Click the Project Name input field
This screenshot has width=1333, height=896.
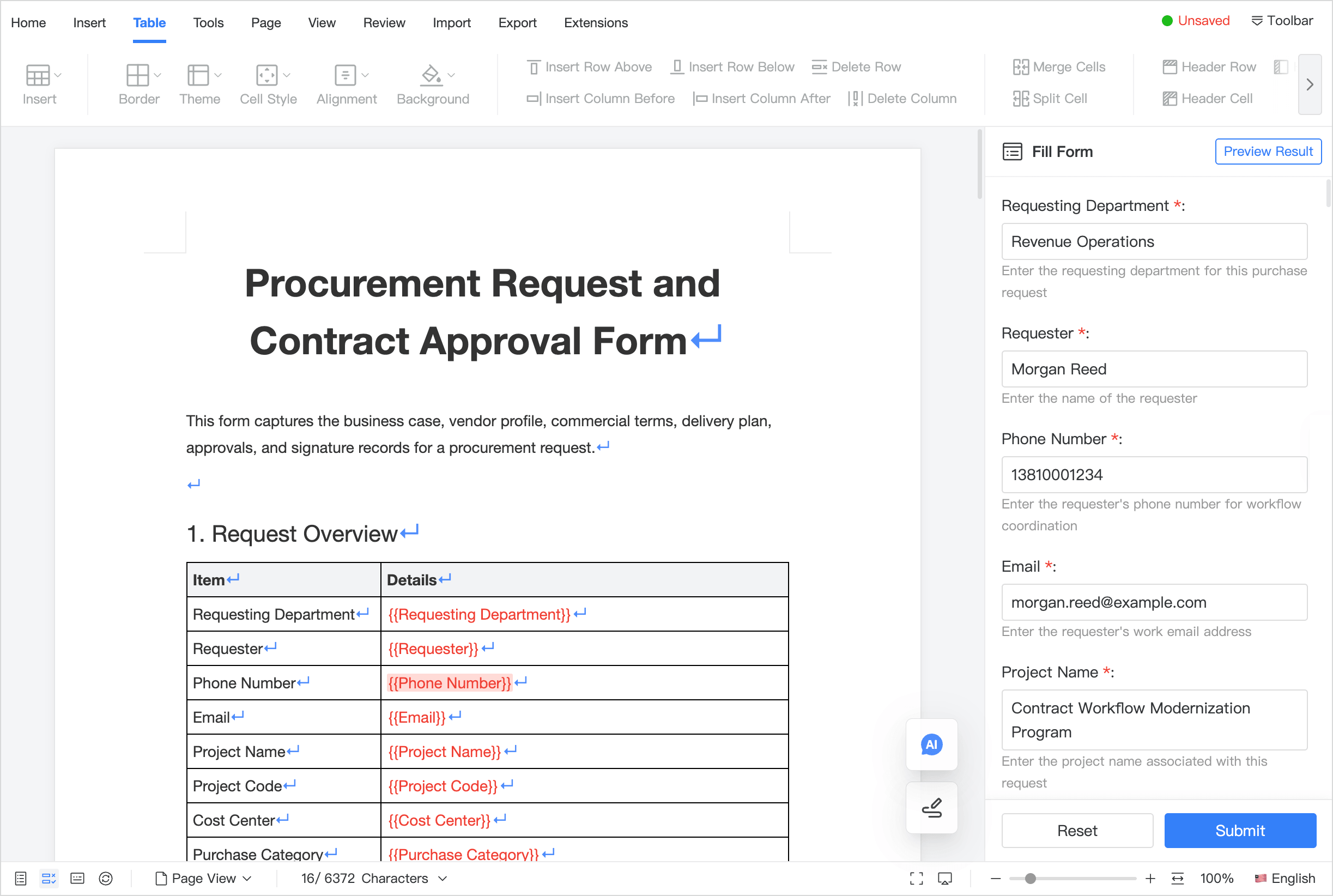click(x=1154, y=719)
